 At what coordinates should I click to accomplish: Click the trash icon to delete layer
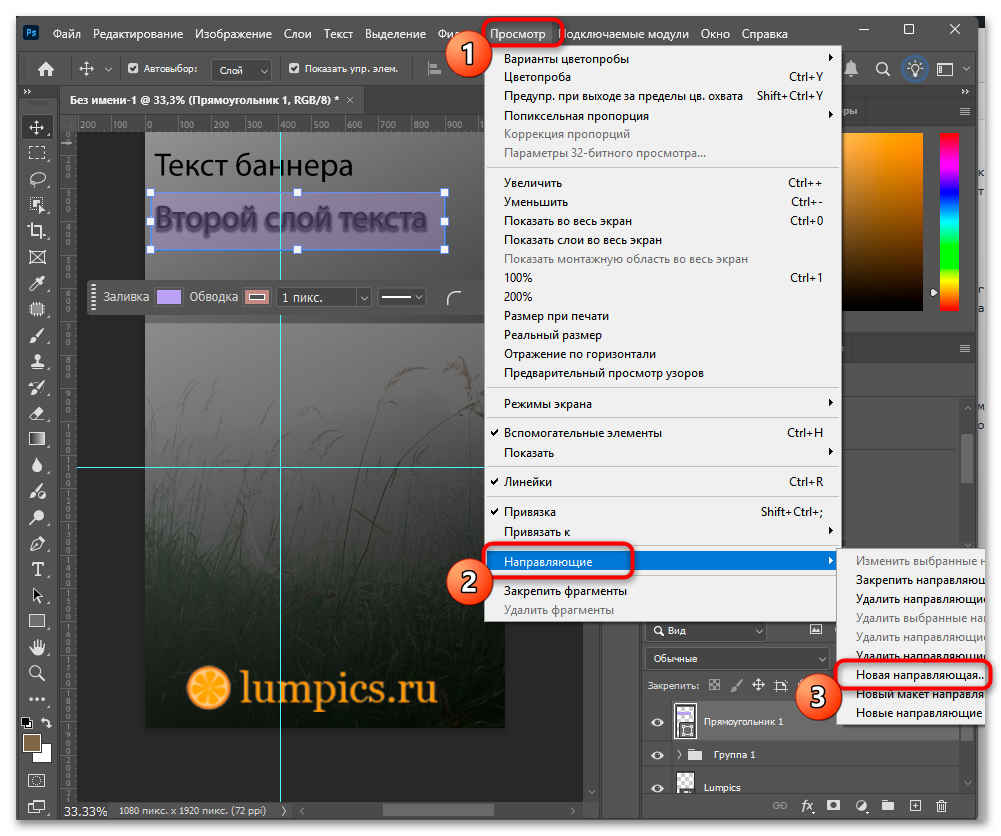[x=941, y=806]
